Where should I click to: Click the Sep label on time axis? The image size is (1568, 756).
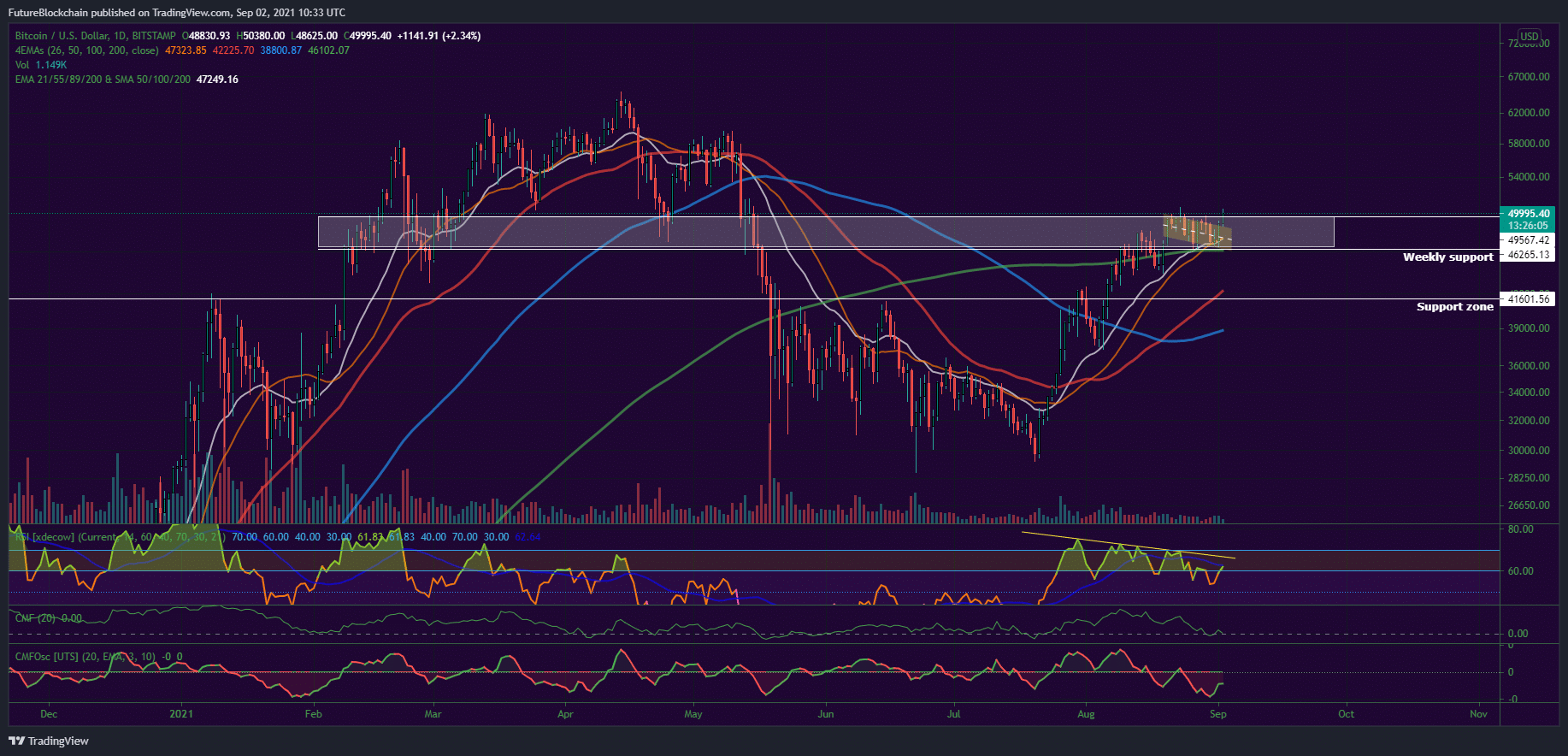(1218, 714)
